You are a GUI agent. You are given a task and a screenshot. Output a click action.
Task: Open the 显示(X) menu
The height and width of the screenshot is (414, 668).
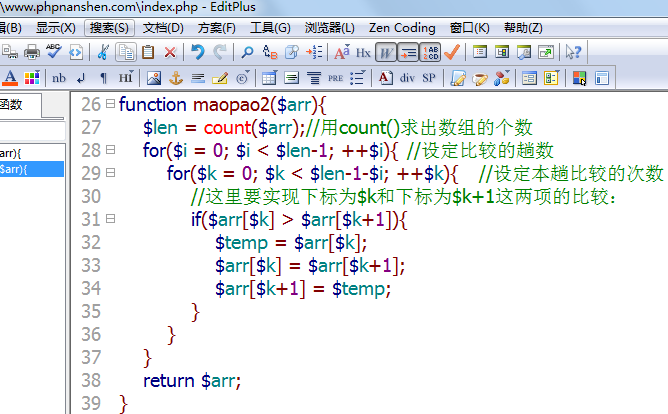click(x=56, y=28)
